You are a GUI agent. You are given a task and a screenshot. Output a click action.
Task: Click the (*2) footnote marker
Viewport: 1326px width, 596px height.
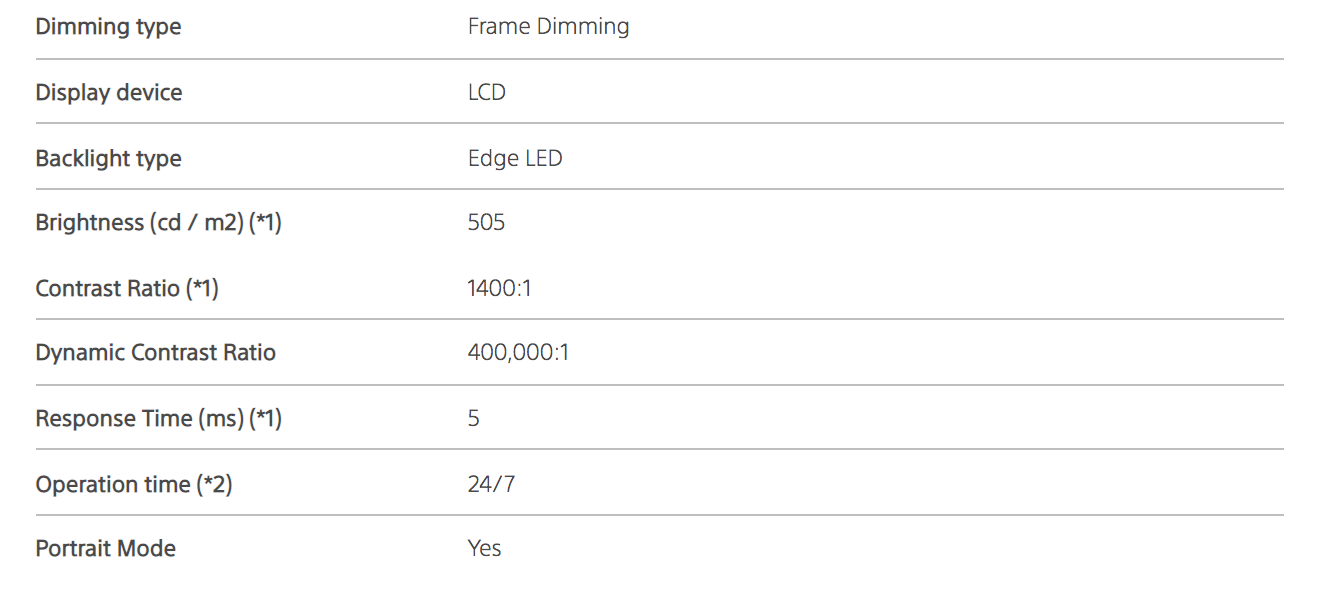[x=214, y=485]
